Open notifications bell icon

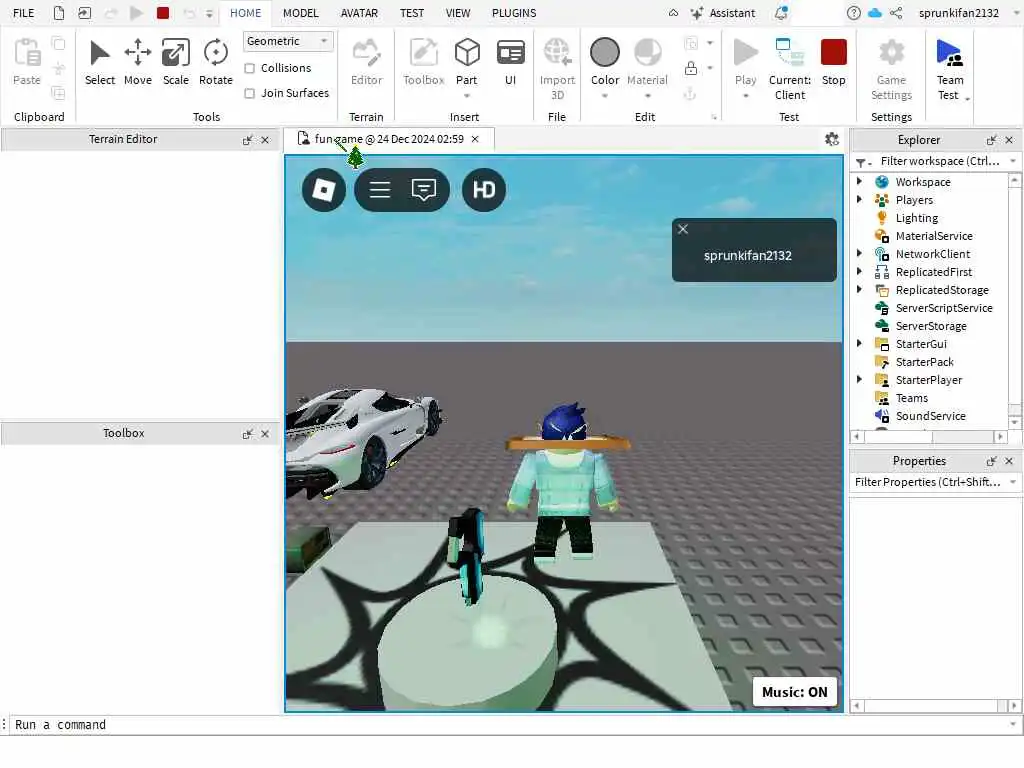point(781,13)
